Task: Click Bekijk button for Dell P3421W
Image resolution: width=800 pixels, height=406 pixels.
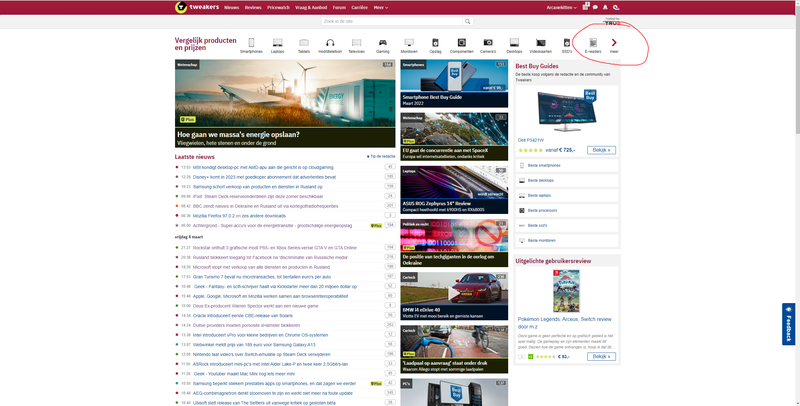Action: pyautogui.click(x=601, y=150)
